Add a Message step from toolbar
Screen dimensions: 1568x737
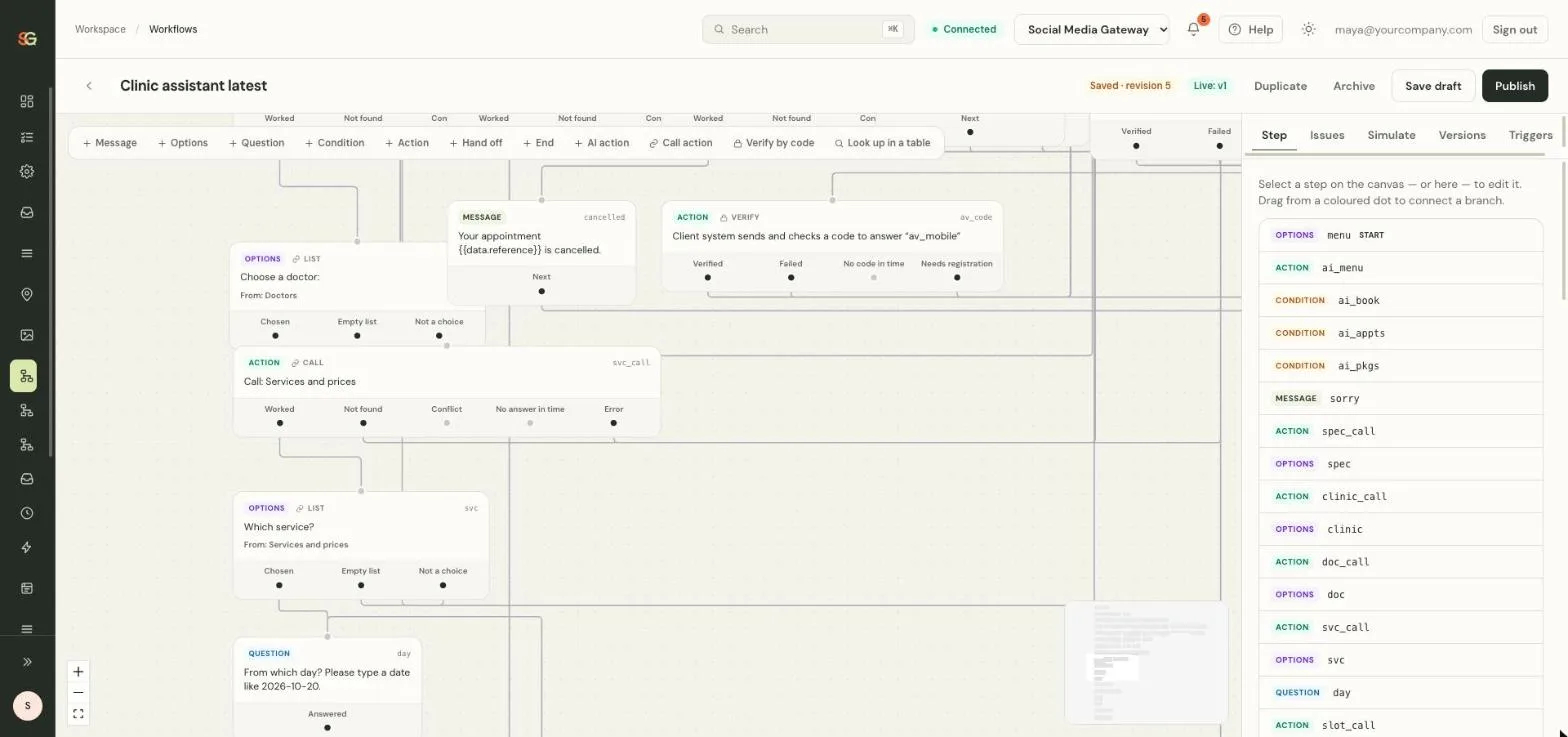tap(110, 143)
